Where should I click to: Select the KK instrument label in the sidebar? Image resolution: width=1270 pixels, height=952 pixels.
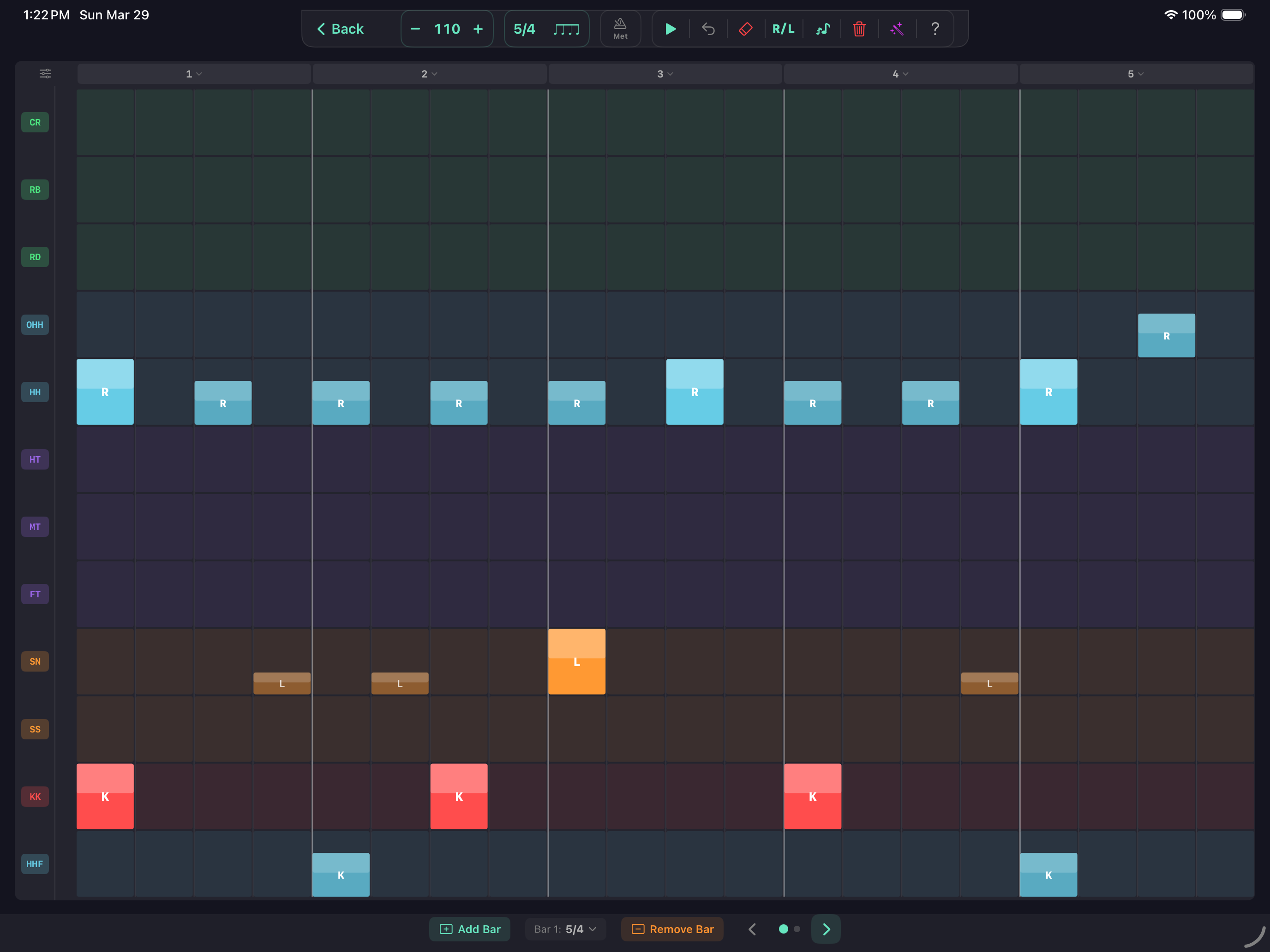click(35, 797)
